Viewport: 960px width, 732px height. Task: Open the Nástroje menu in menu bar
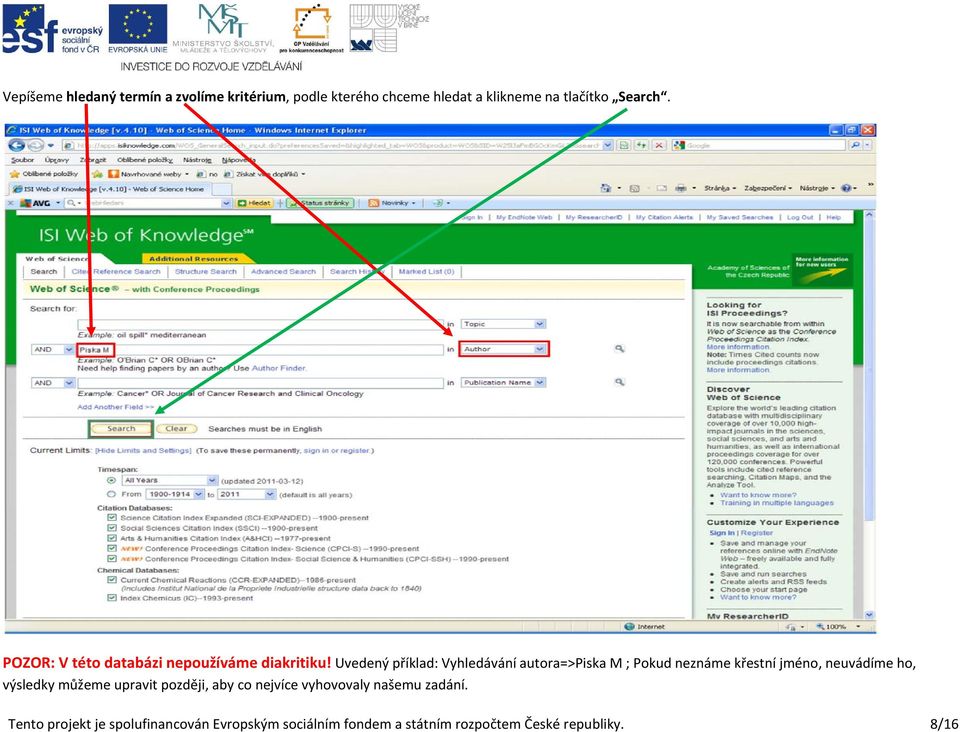click(x=197, y=160)
